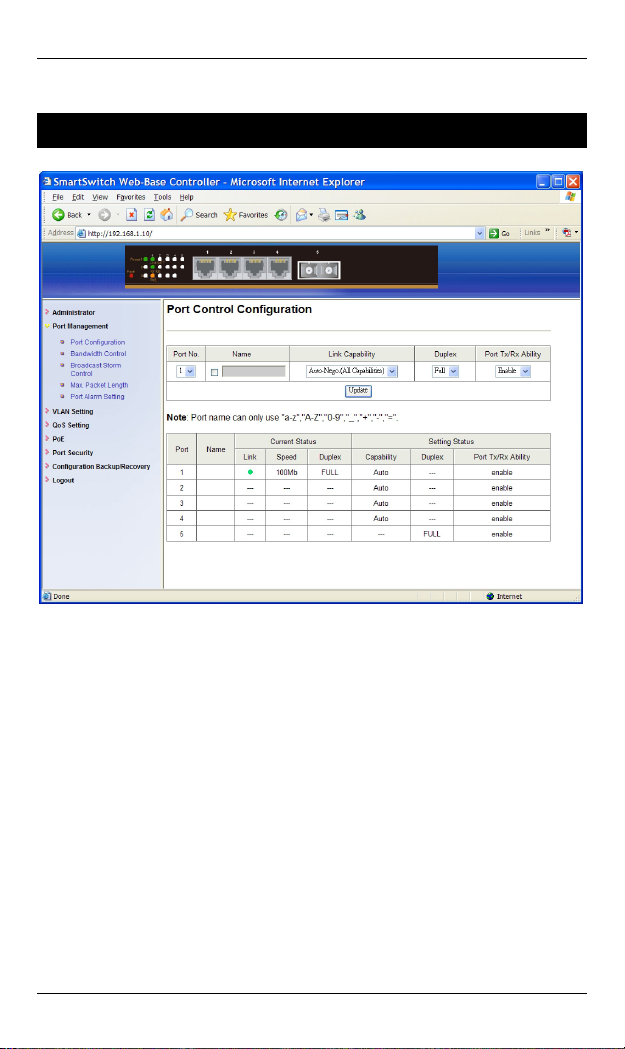The height and width of the screenshot is (1049, 625).
Task: Click Logout in the sidebar
Action: click(63, 480)
